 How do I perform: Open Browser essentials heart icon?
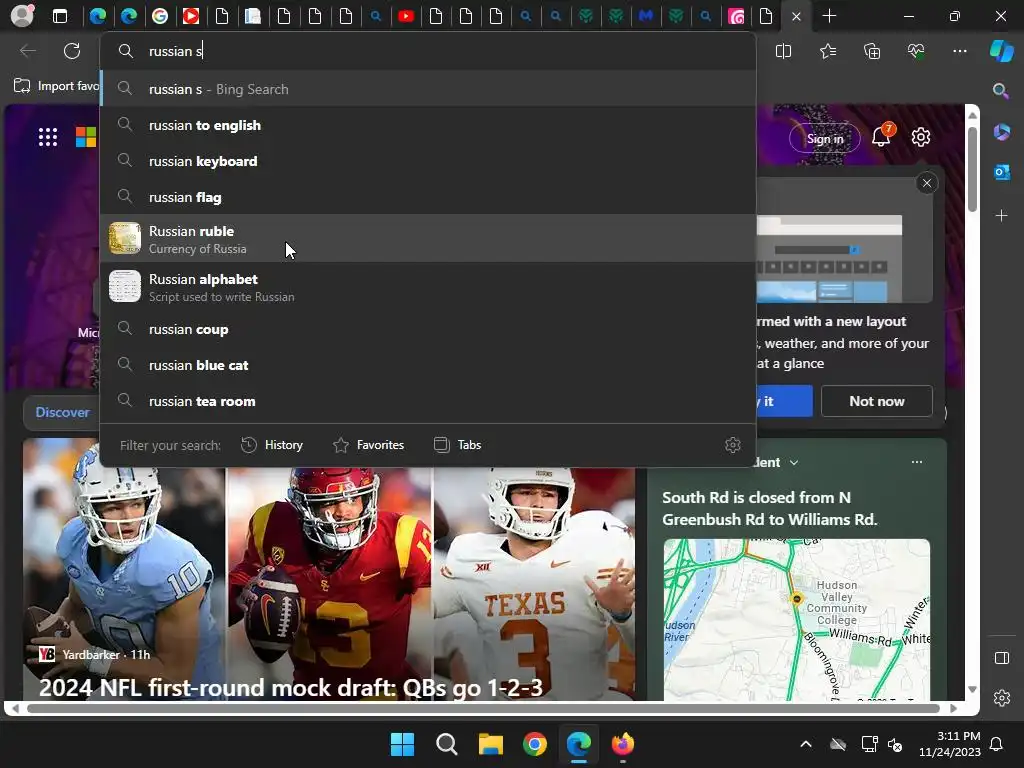tap(916, 51)
